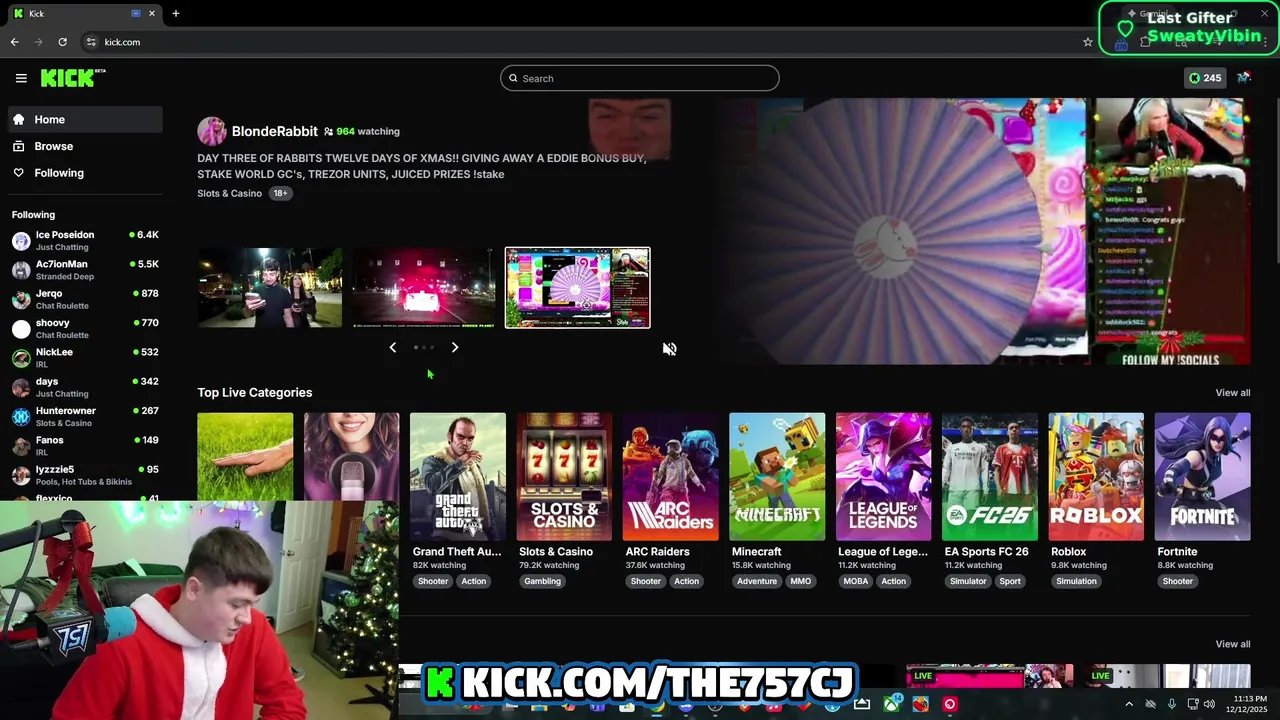
Task: Click the Shooter tag under Fortnite
Action: (1178, 581)
